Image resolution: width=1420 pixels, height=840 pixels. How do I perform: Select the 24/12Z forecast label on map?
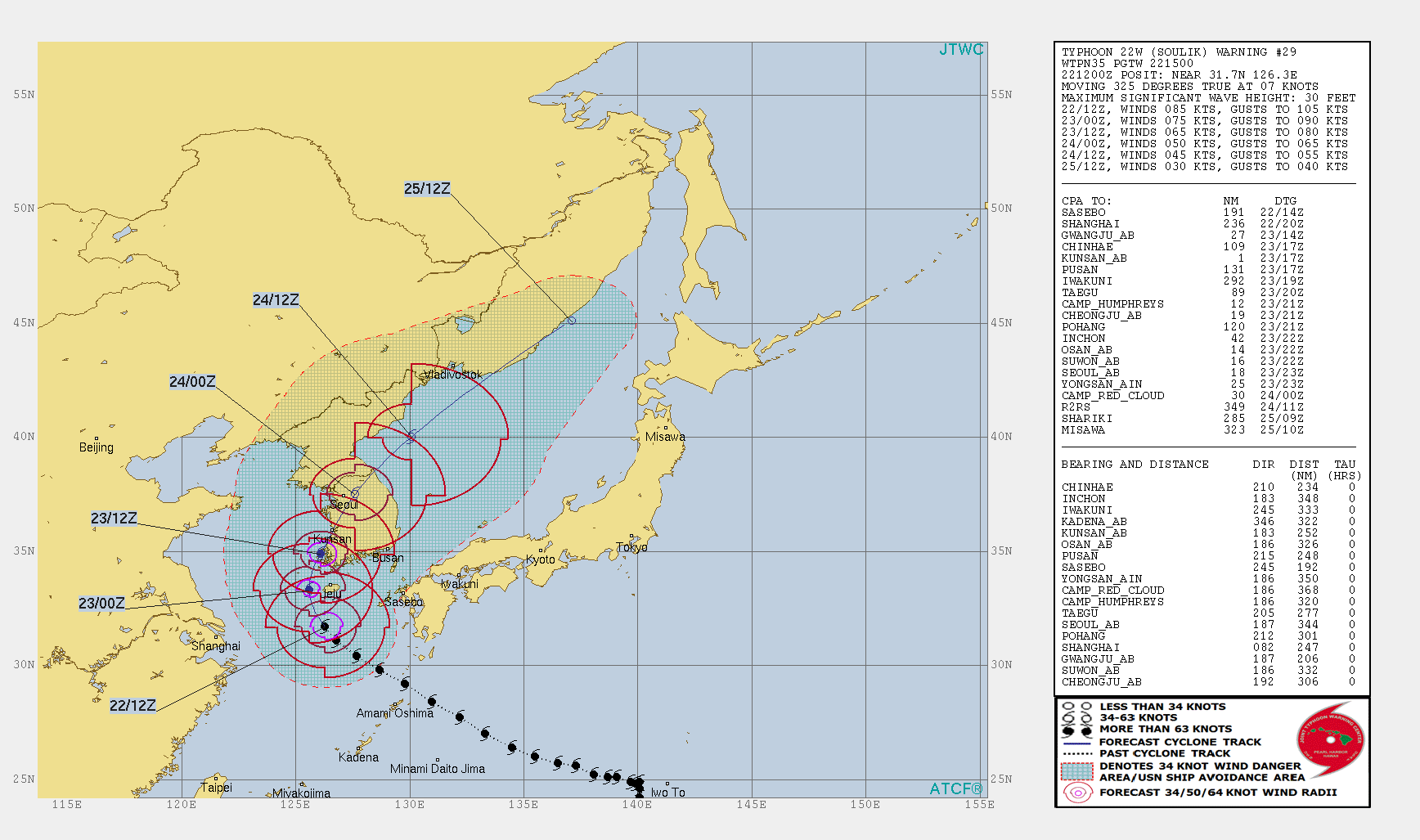click(276, 300)
